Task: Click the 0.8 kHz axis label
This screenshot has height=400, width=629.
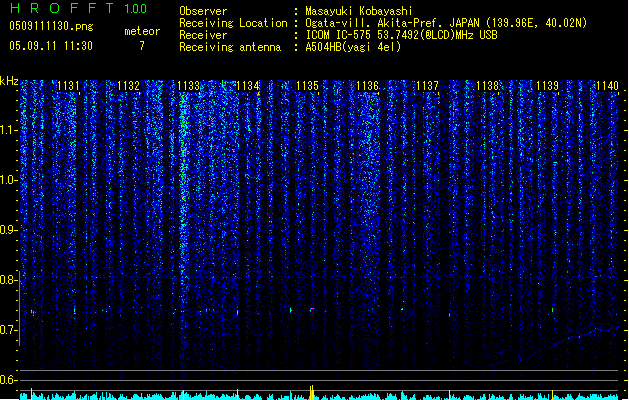Action: click(8, 280)
